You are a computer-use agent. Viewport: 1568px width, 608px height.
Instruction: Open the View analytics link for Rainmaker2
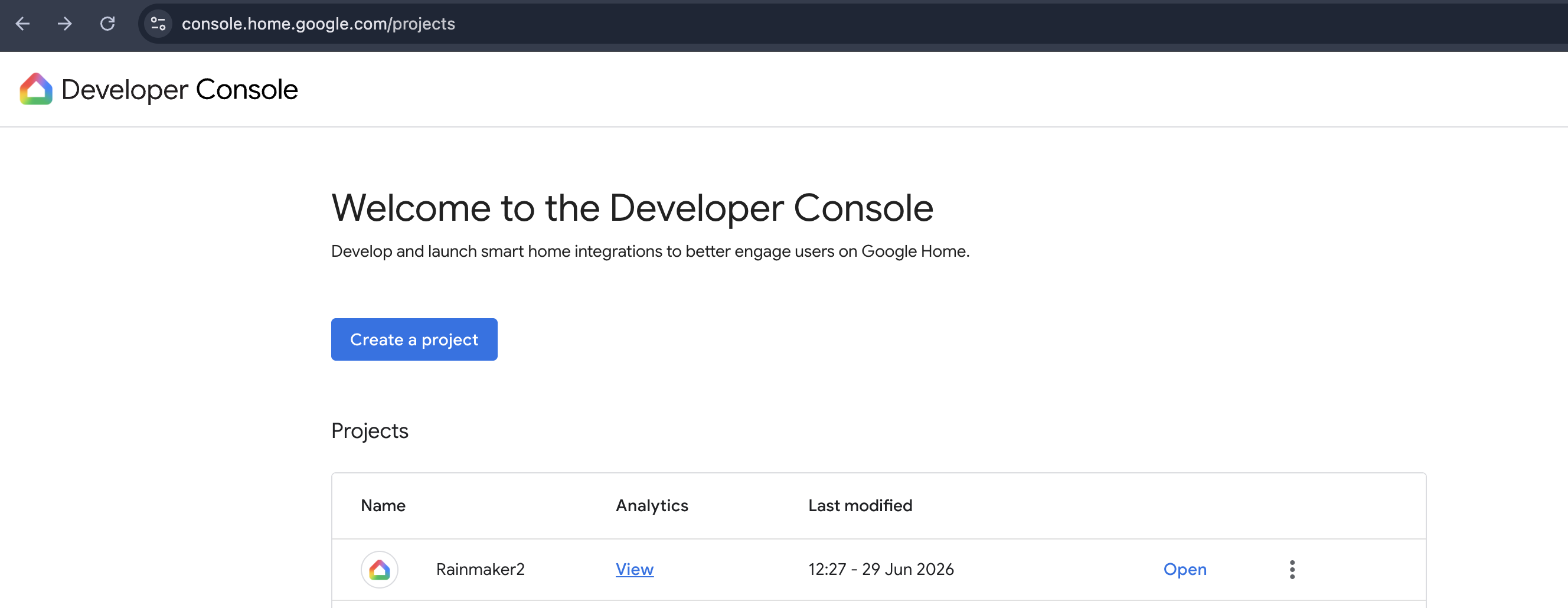click(x=634, y=569)
